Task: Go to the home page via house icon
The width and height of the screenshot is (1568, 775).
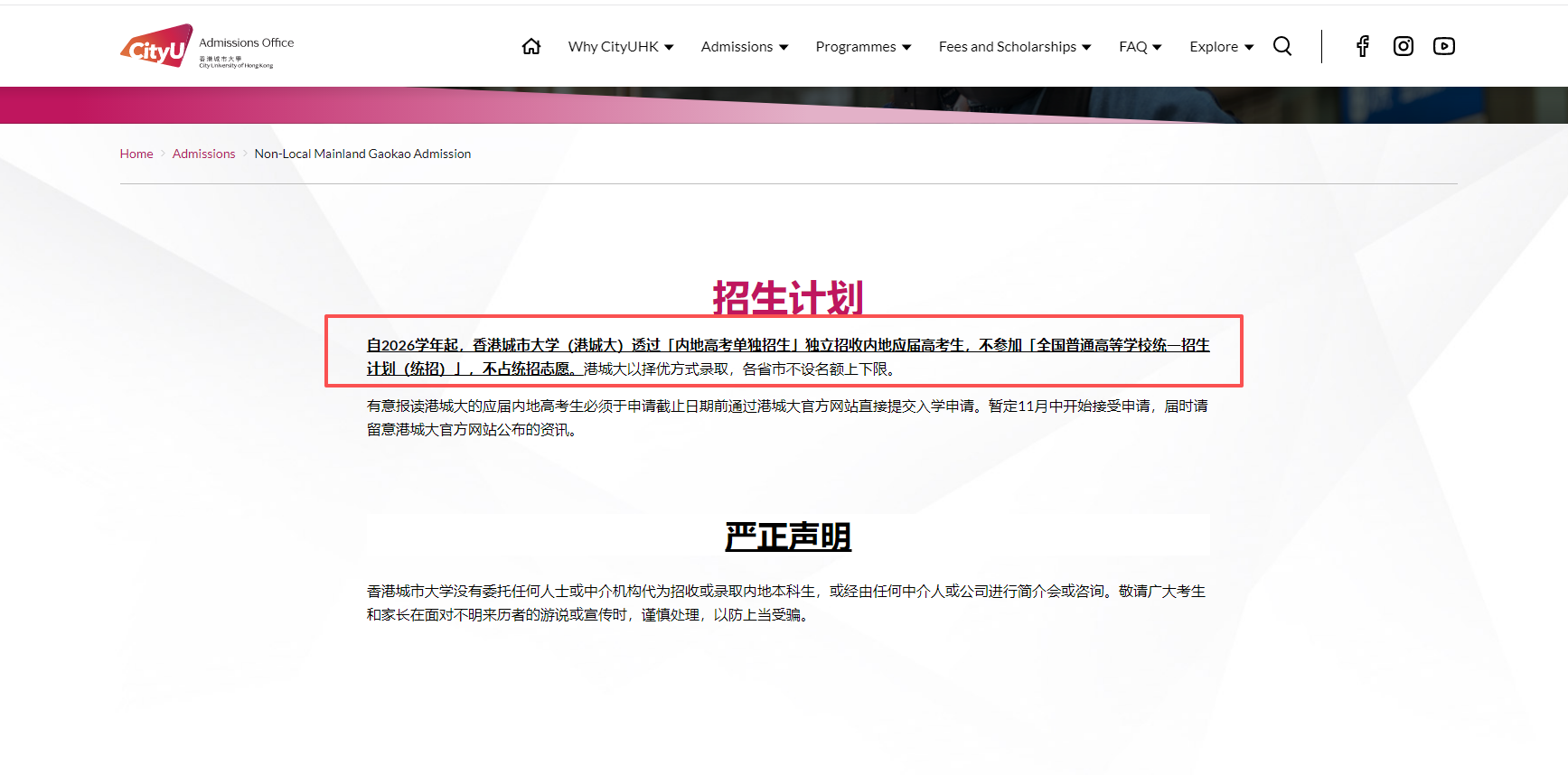Action: tap(531, 46)
